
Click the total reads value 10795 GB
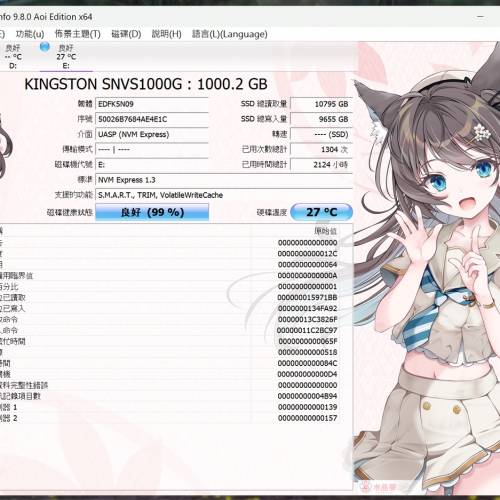click(322, 104)
